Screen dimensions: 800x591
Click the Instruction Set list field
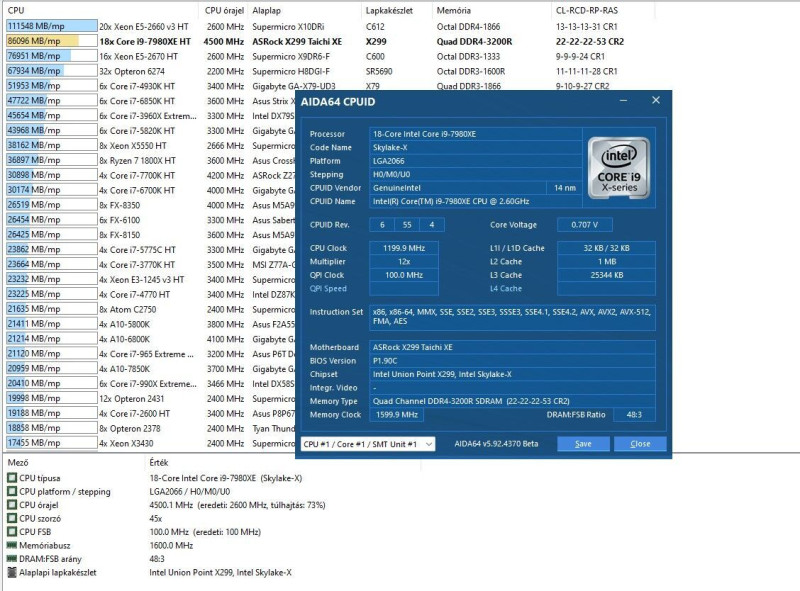tap(512, 316)
